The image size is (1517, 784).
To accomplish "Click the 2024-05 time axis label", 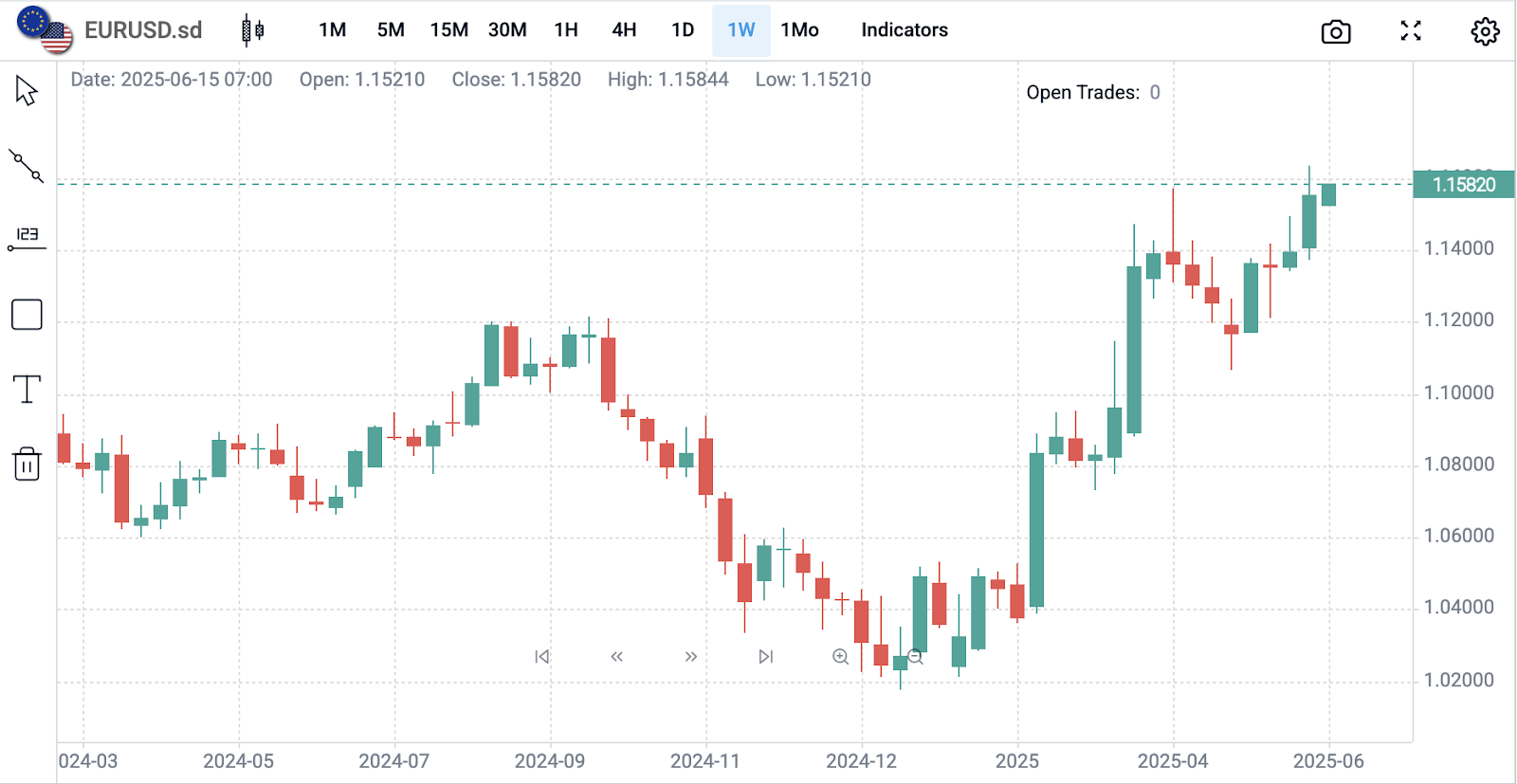I will [239, 761].
